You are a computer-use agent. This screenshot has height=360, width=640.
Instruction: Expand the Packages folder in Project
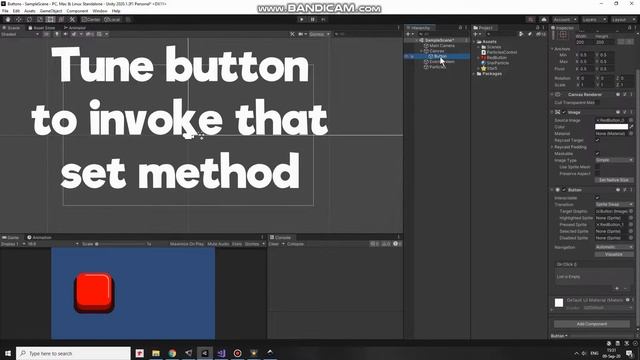pos(474,74)
